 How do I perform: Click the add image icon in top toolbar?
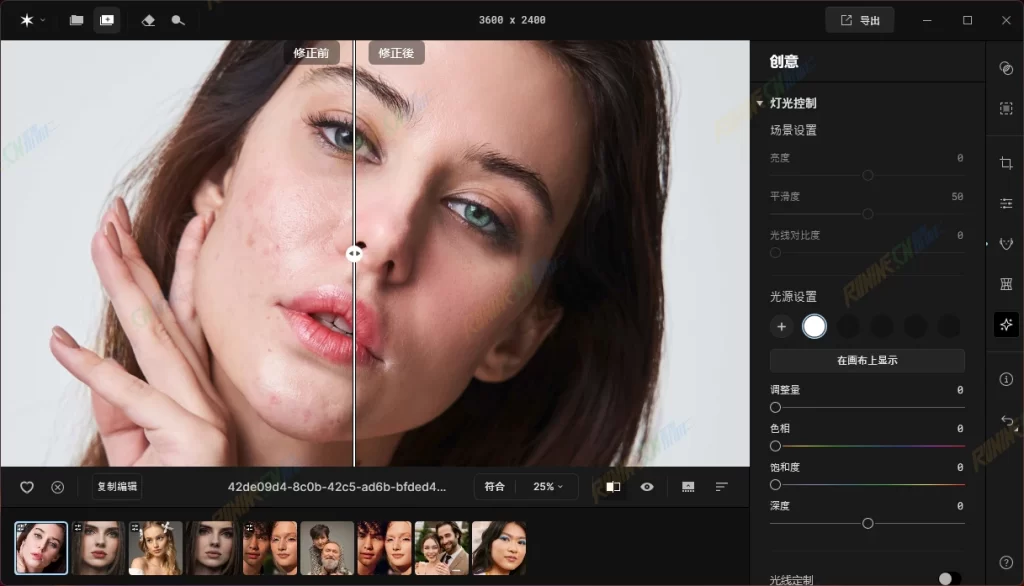click(x=107, y=20)
